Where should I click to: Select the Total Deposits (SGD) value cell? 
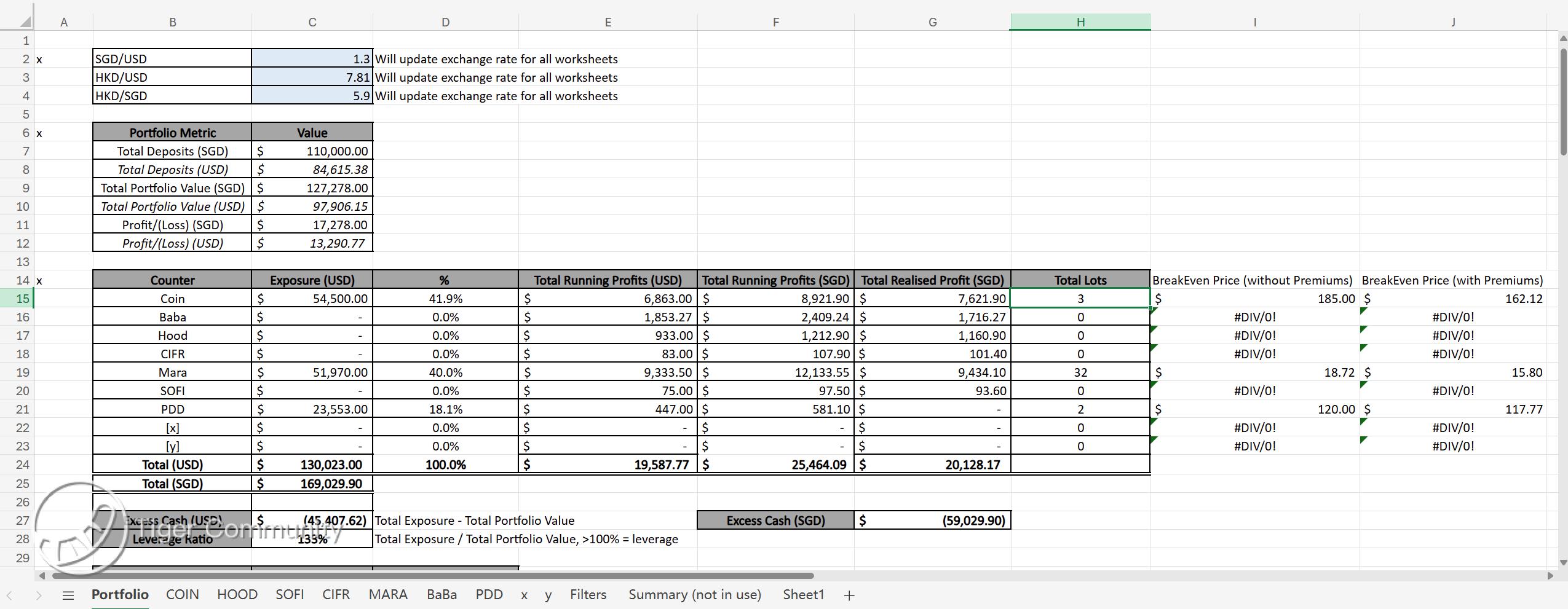coord(312,151)
